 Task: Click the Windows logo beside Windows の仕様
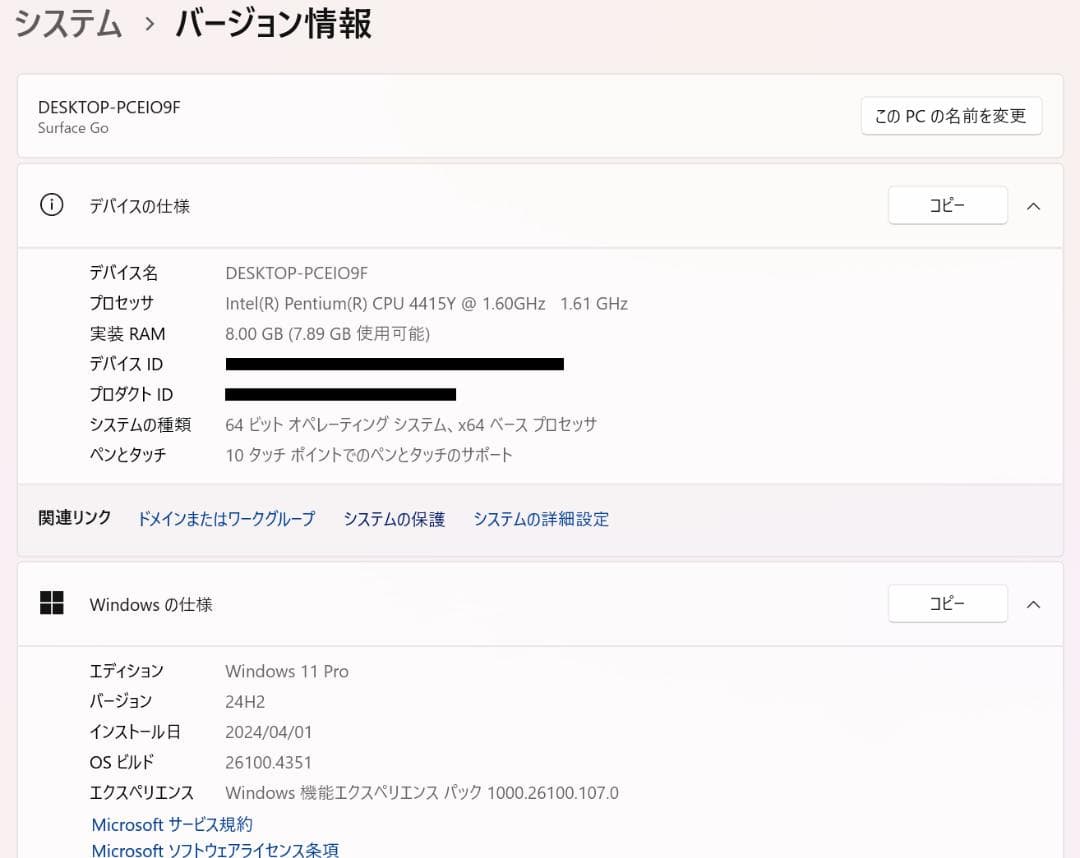[x=51, y=603]
